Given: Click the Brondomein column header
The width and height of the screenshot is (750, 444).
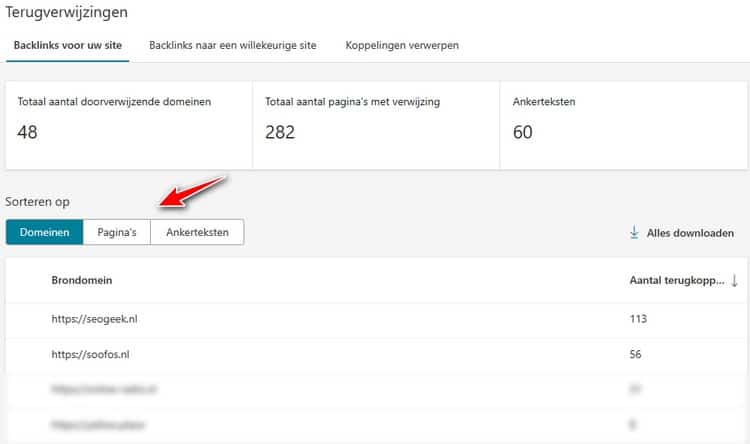Looking at the screenshot, I should (82, 280).
